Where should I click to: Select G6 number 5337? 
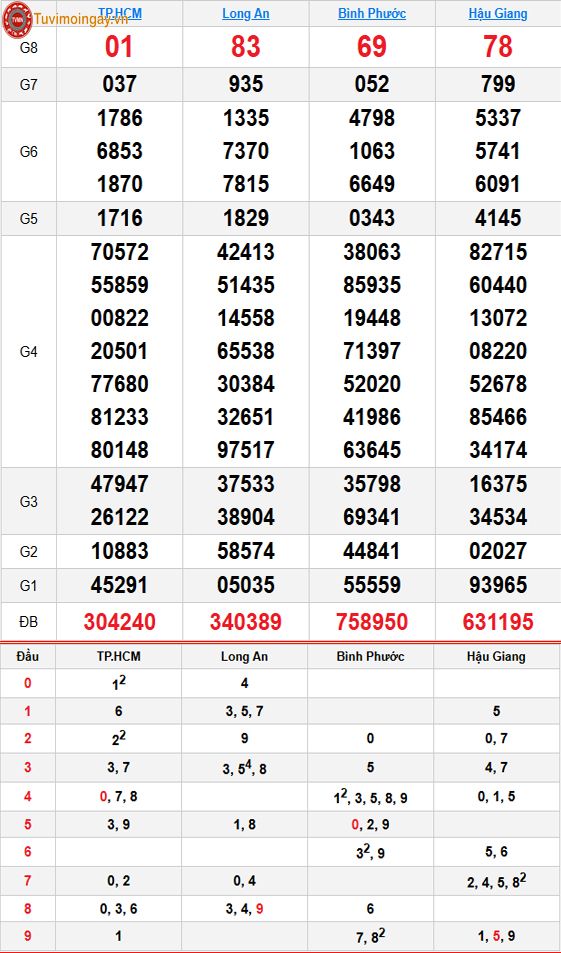pyautogui.click(x=498, y=118)
